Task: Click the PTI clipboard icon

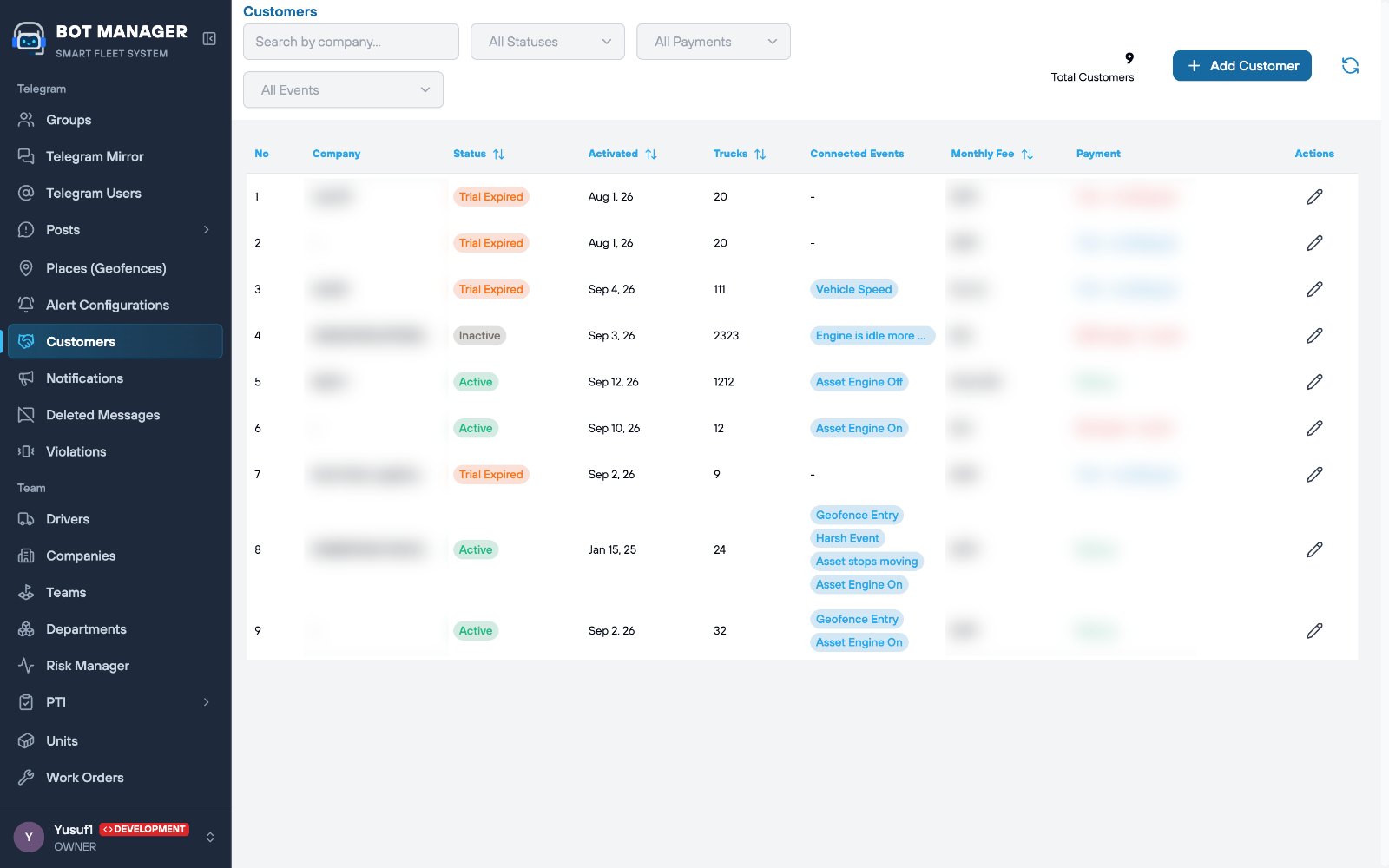Action: 26,702
